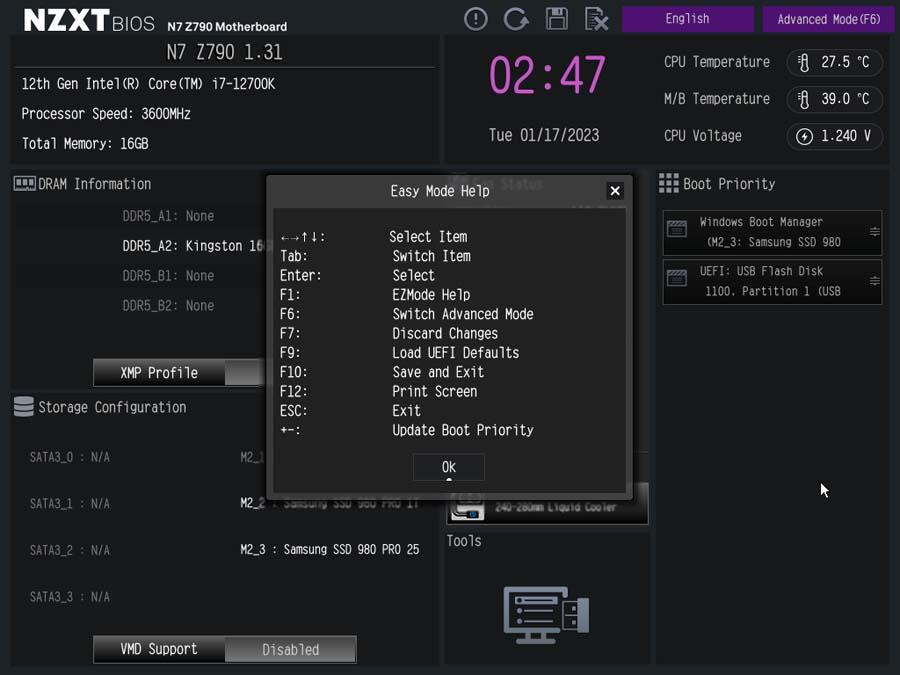The height and width of the screenshot is (675, 900).
Task: Click the Processor Speed: 3600MHz line
Action: coord(106,114)
